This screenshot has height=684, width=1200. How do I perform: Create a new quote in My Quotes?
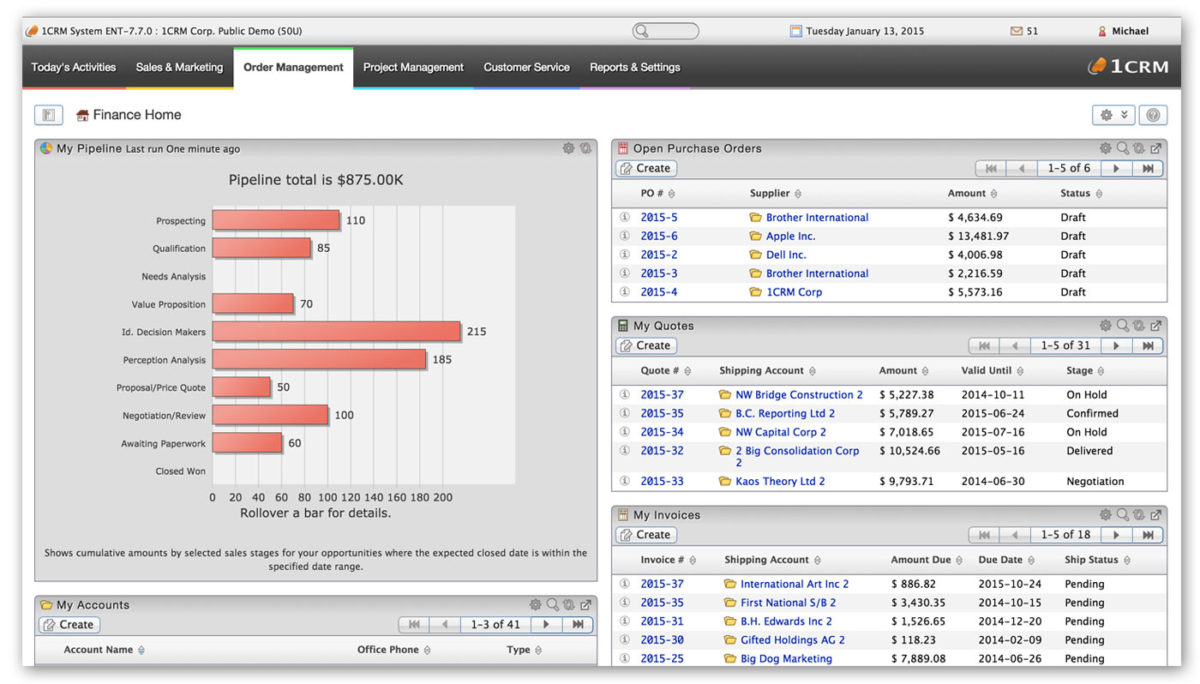point(645,345)
